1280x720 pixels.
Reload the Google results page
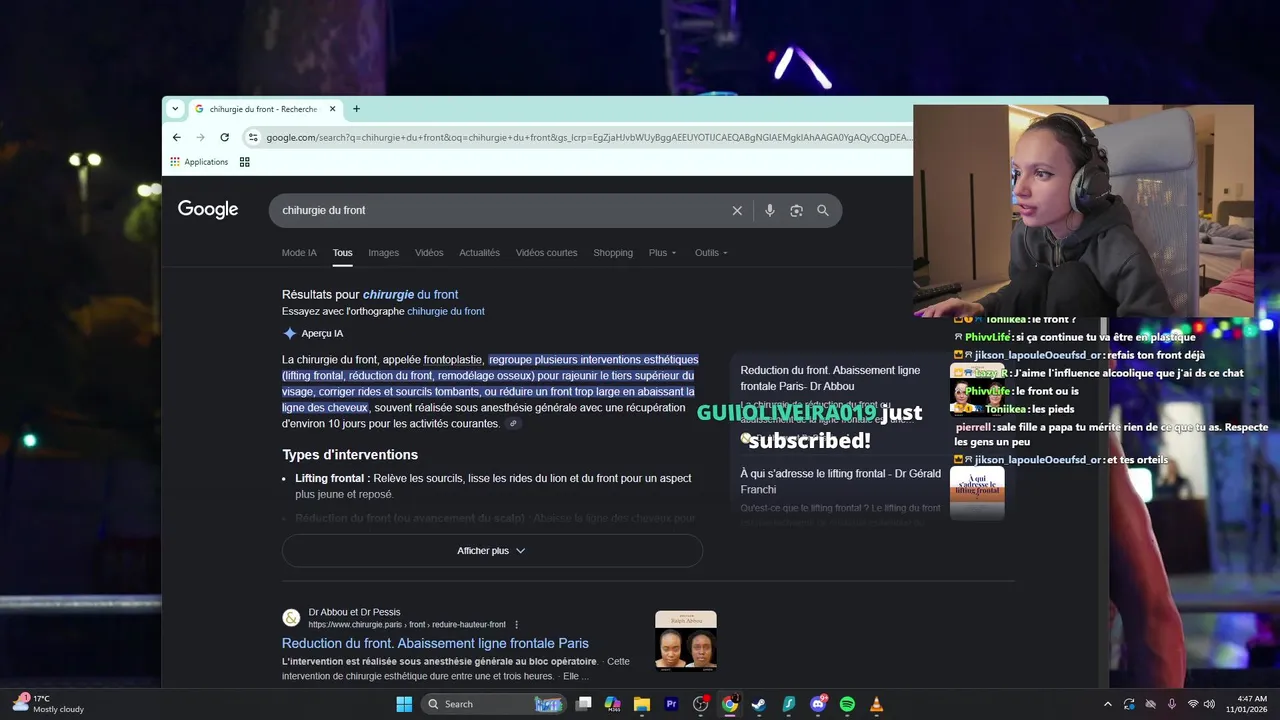224,137
